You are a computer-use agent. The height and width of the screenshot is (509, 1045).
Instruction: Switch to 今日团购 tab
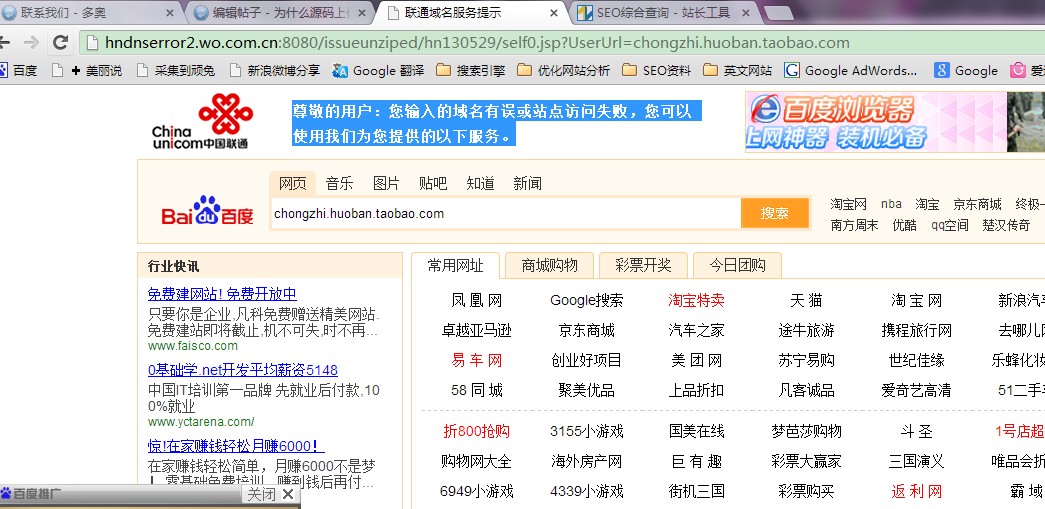[x=737, y=265]
